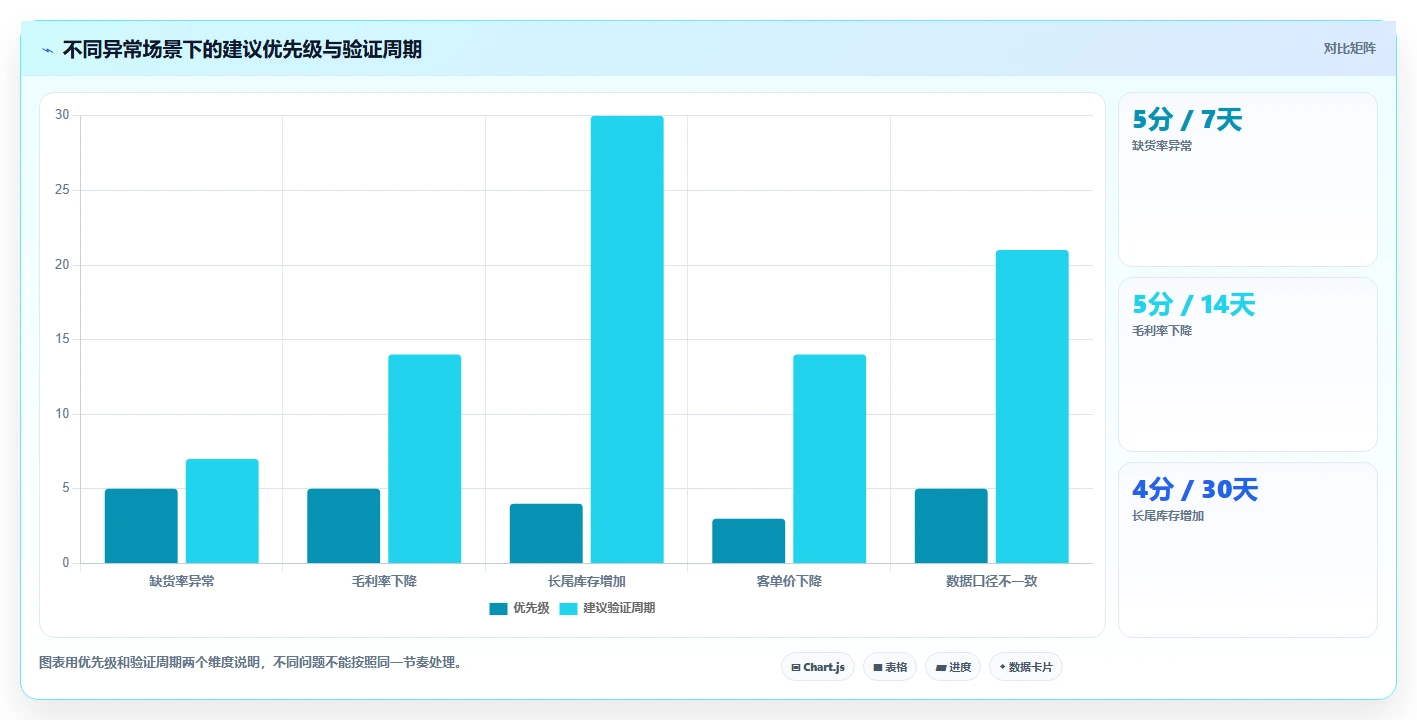Click the 毛利率下降 priority bar
This screenshot has height=720, width=1417.
point(344,526)
